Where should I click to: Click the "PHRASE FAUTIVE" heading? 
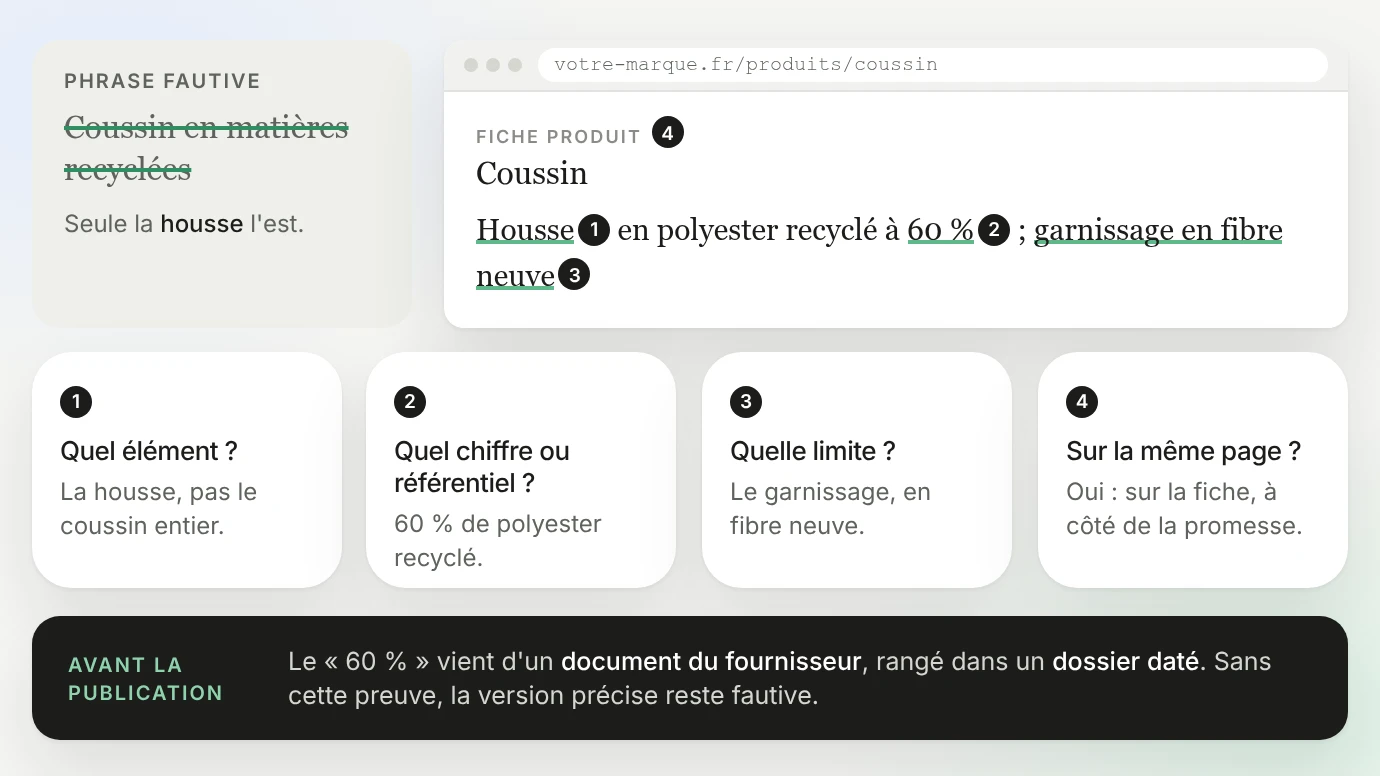tap(162, 81)
